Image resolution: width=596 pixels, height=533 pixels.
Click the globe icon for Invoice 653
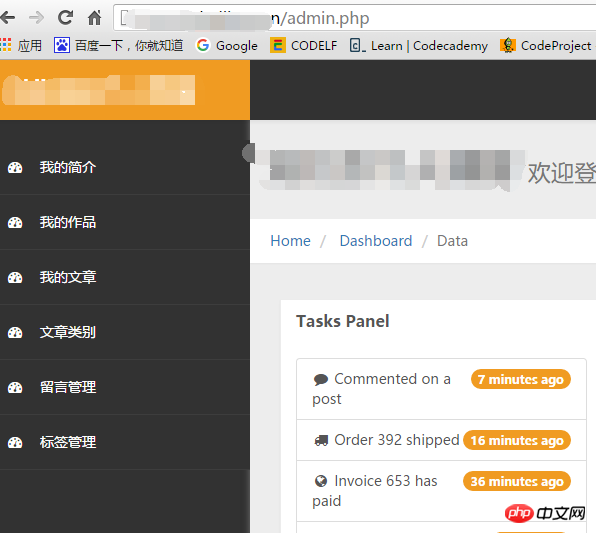coord(321,481)
